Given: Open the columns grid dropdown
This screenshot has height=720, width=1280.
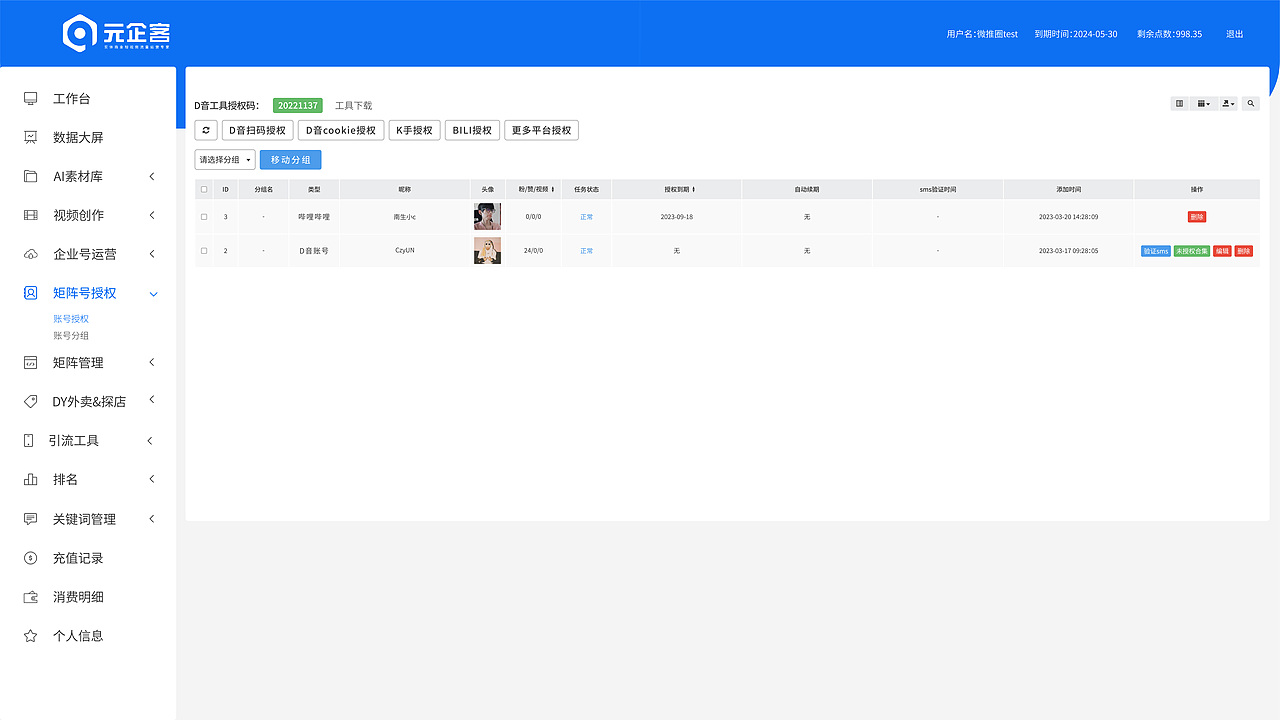Looking at the screenshot, I should tap(1203, 103).
